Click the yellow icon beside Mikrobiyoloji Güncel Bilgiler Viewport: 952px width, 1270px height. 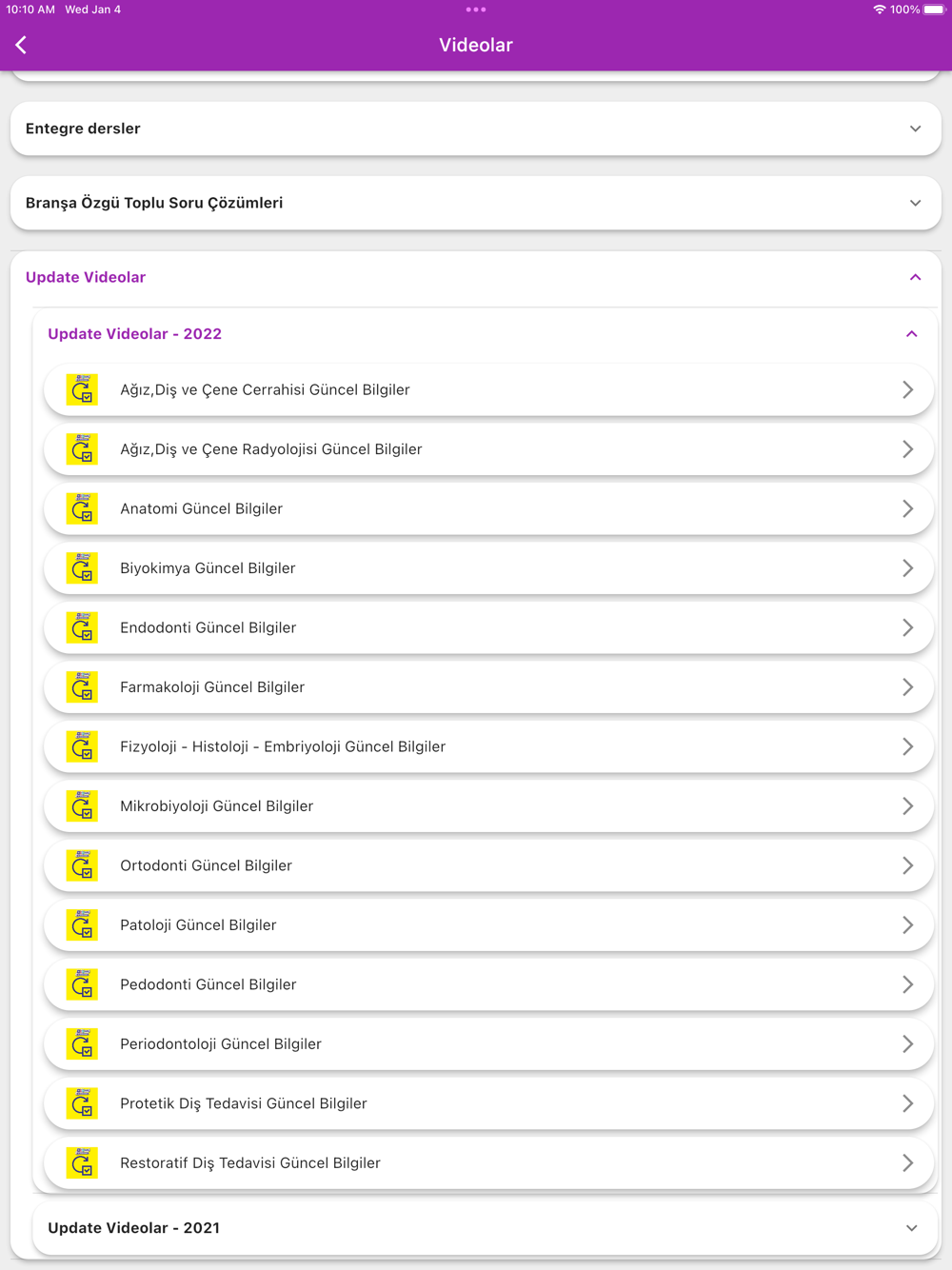[82, 806]
